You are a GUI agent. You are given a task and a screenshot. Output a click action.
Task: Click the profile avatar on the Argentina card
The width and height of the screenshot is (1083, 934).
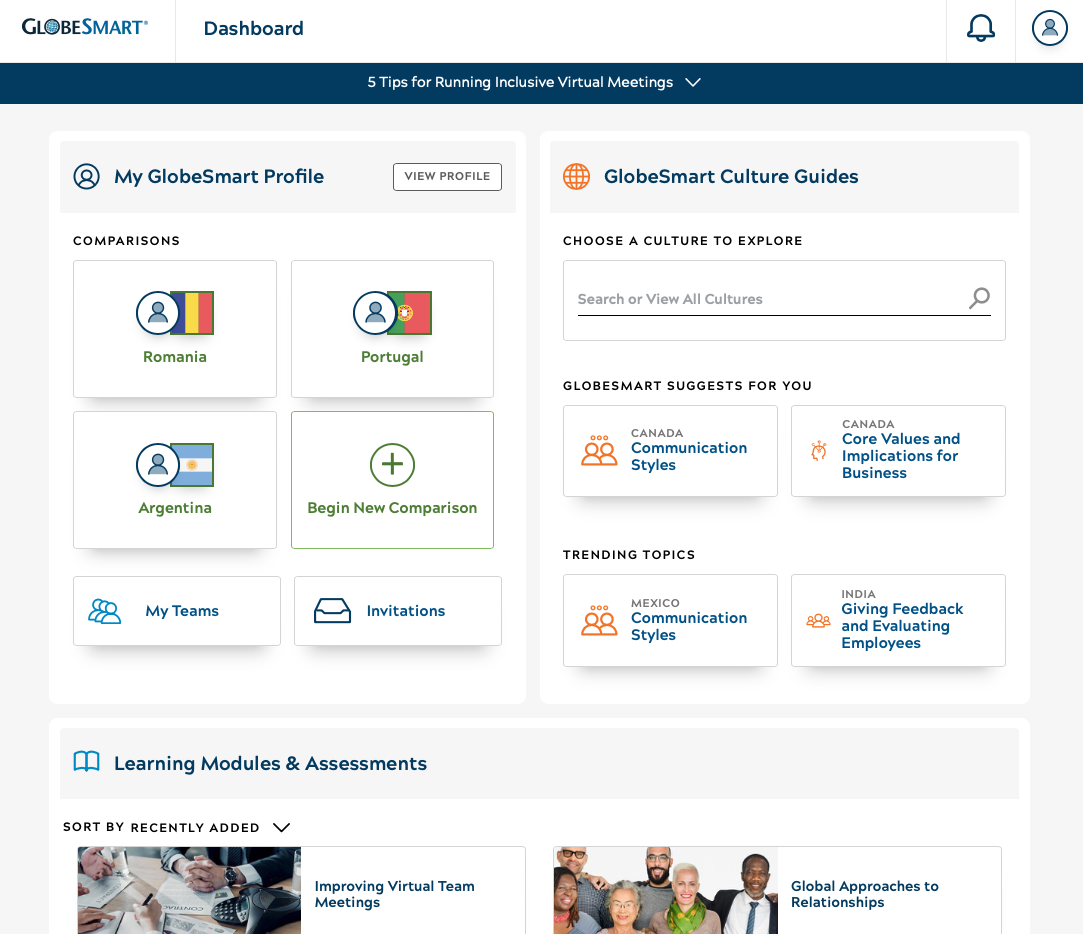[157, 465]
